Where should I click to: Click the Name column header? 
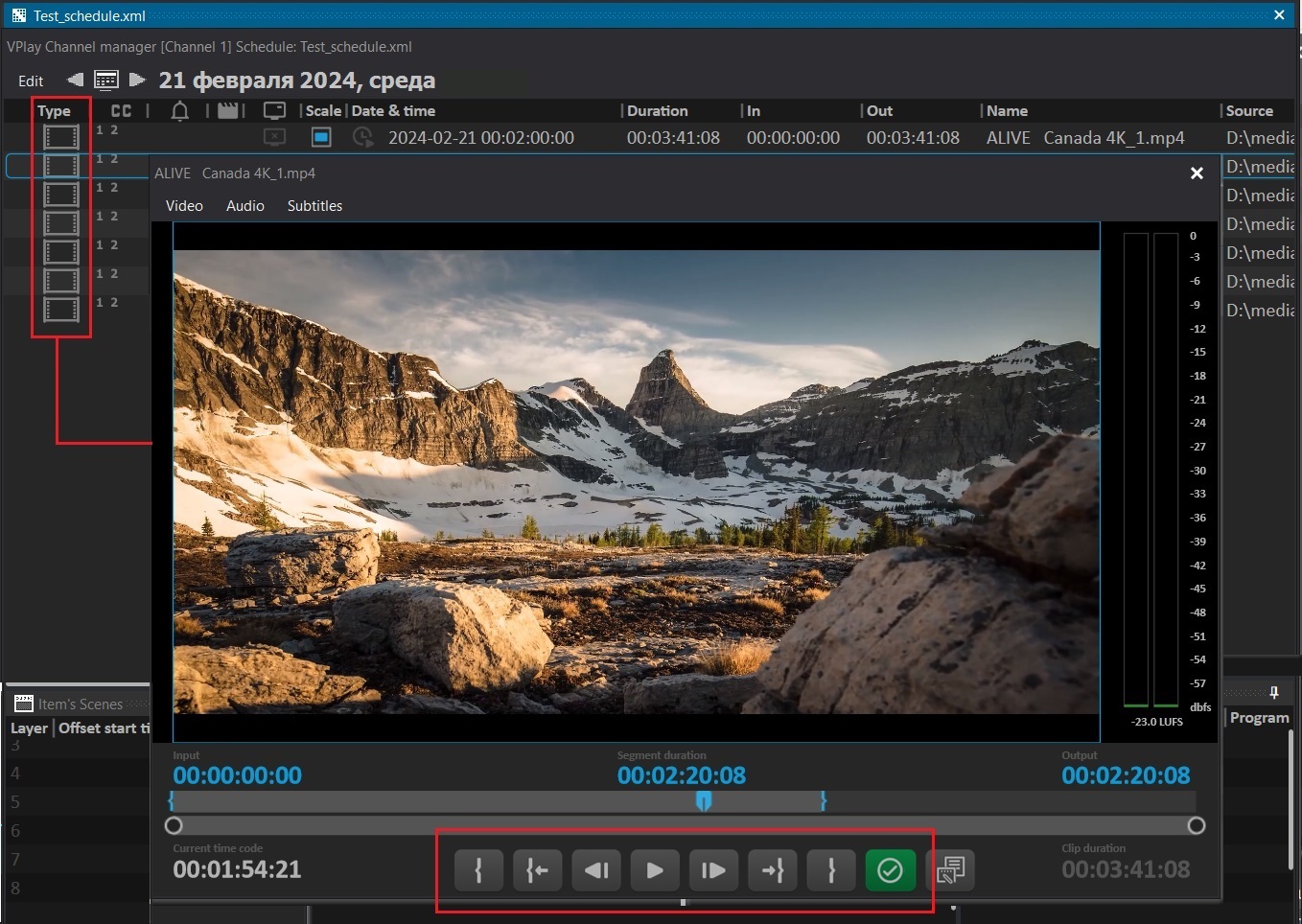pyautogui.click(x=1007, y=111)
